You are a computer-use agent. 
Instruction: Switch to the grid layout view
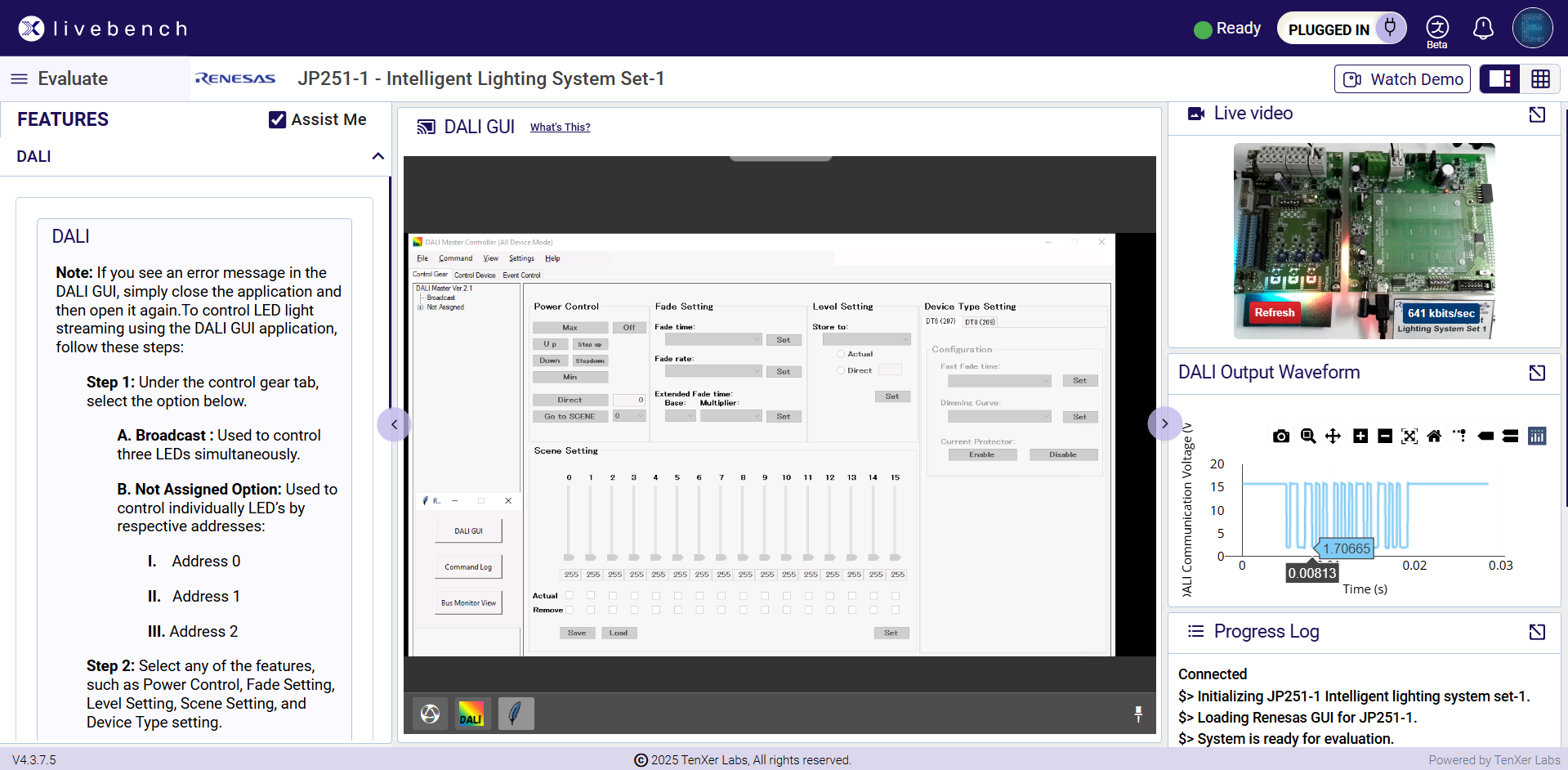pyautogui.click(x=1540, y=78)
